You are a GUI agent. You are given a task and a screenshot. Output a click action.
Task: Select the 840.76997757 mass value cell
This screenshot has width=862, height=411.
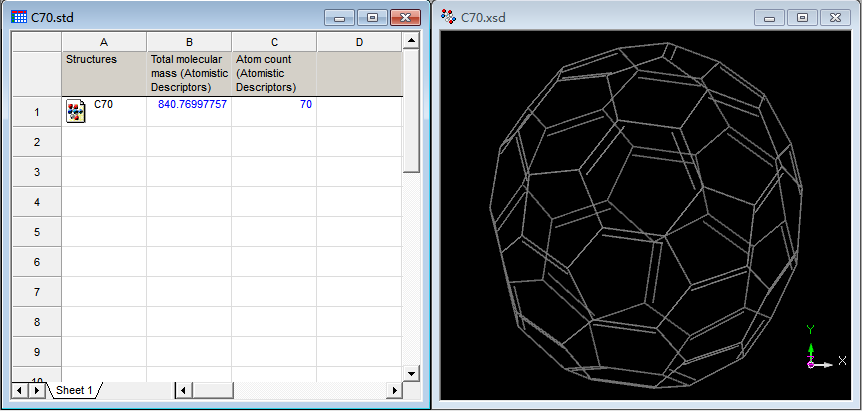click(x=189, y=112)
